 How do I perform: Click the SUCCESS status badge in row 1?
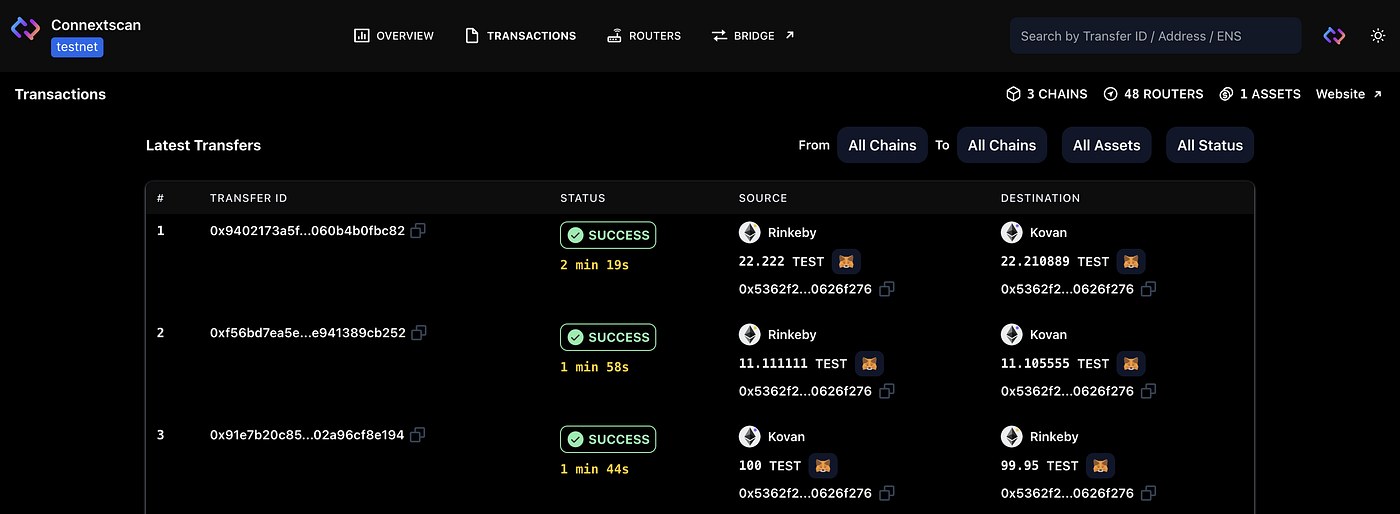point(608,235)
